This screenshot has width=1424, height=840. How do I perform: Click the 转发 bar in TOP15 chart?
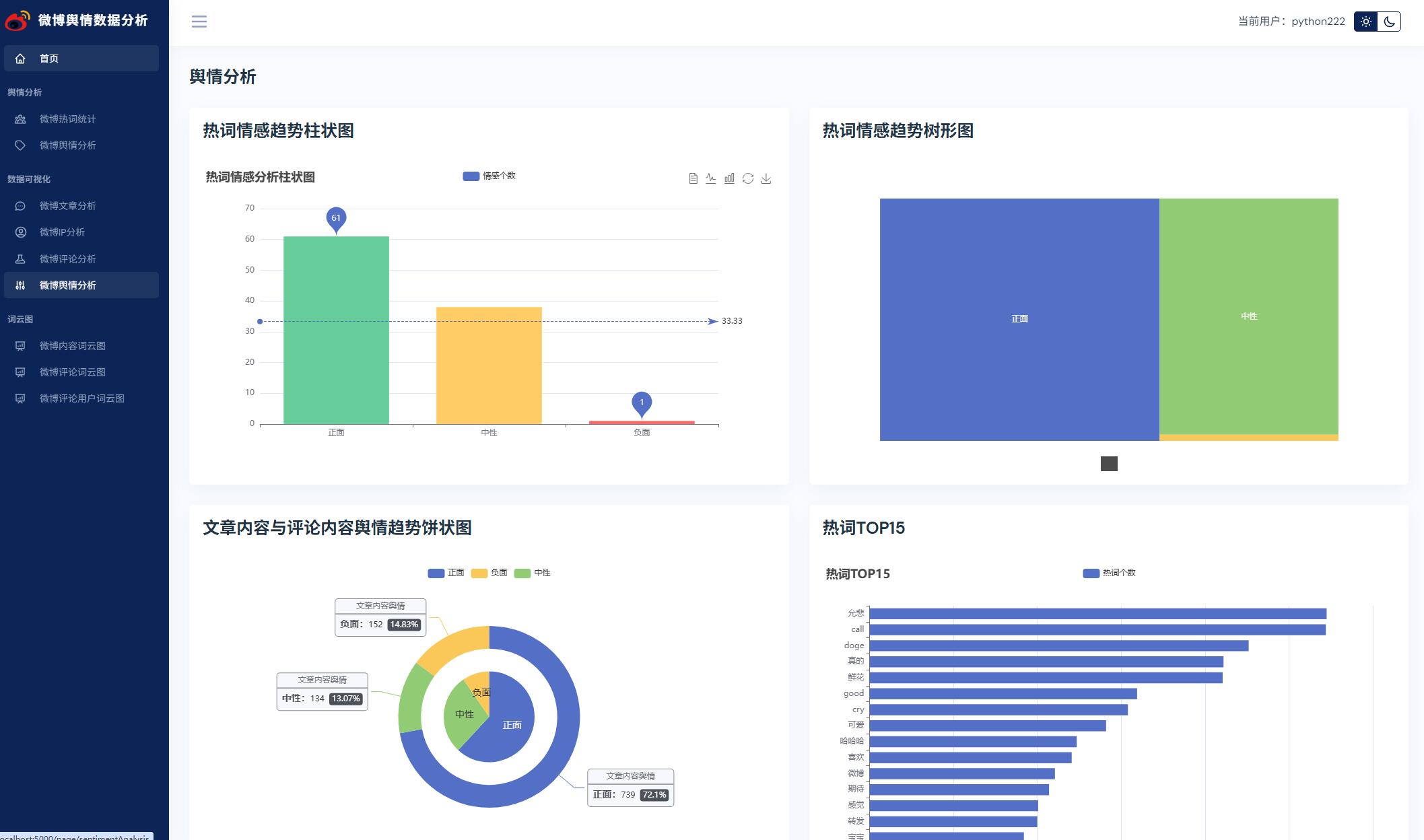coord(953,822)
